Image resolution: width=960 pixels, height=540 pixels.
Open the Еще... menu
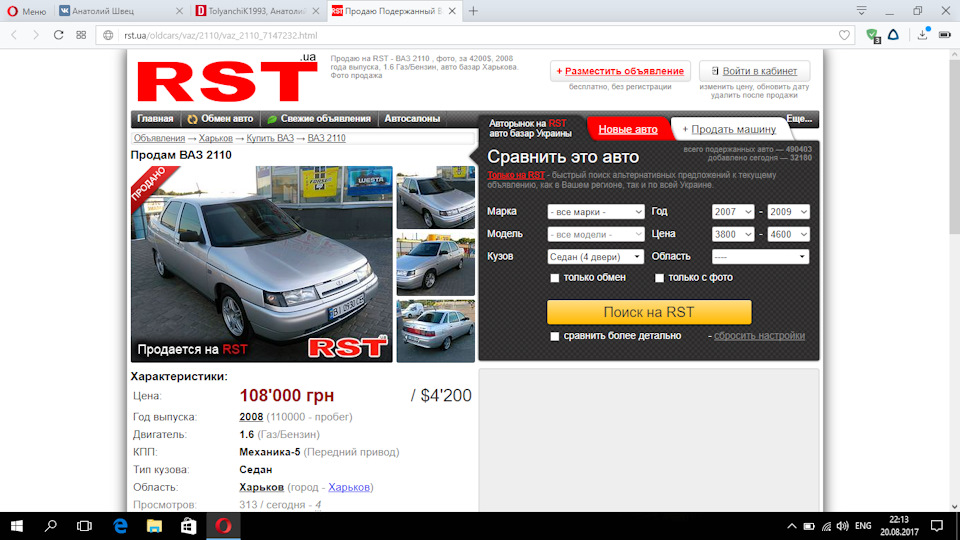[x=799, y=119]
